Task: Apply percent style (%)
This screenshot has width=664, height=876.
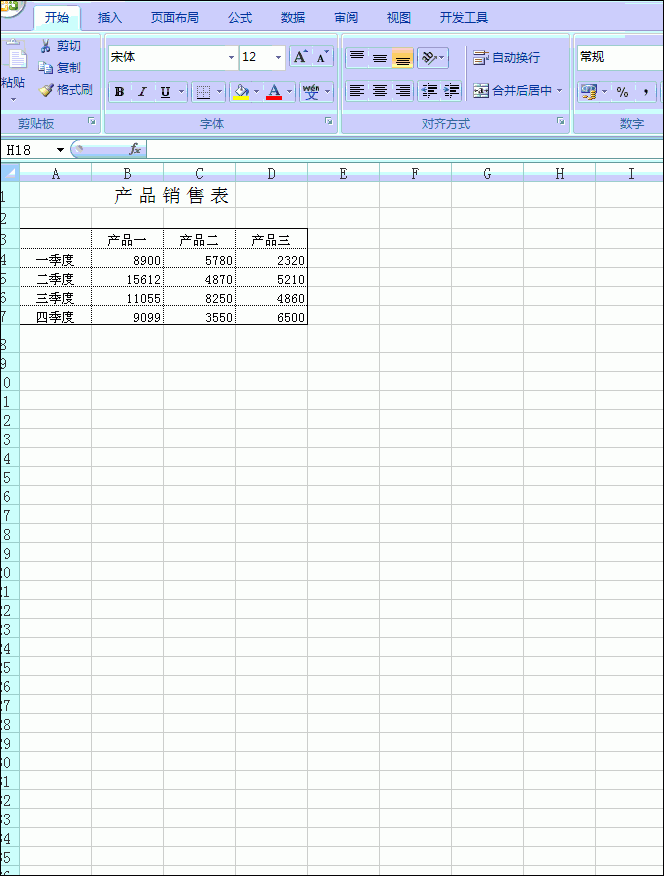Action: [x=623, y=92]
